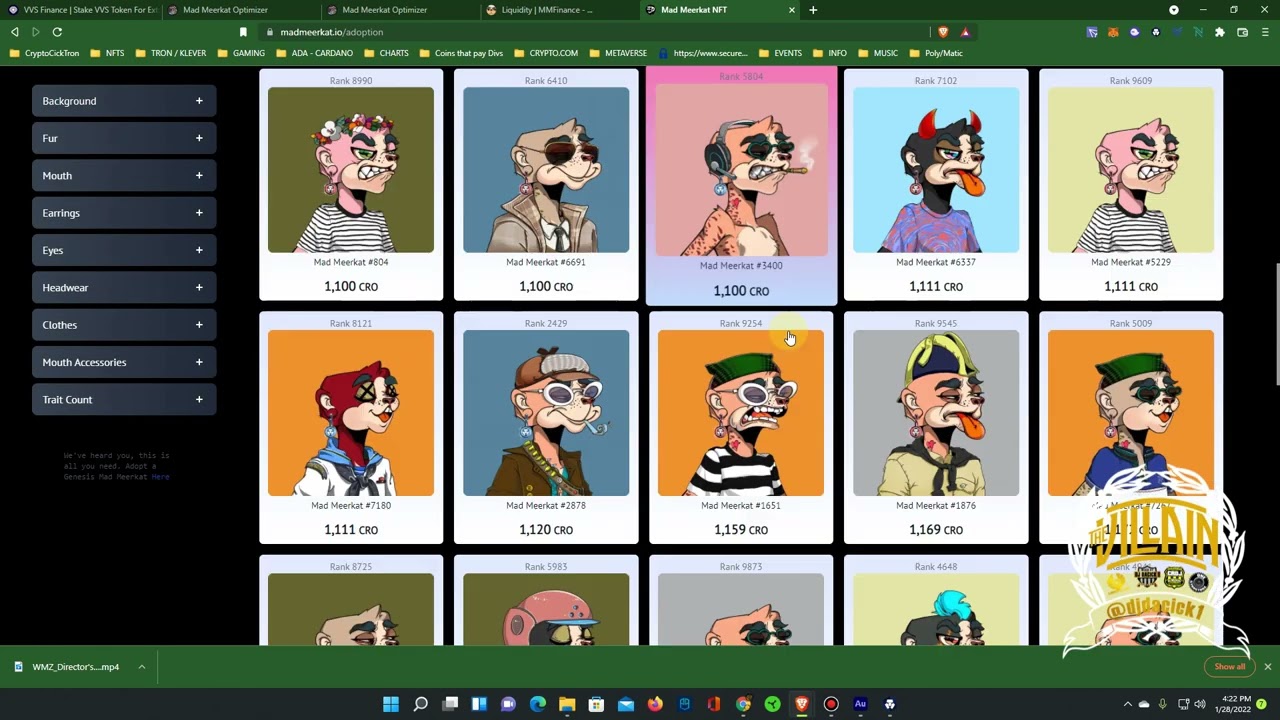Screen dimensions: 1280x720
Task: Open Google Chrome from taskbar
Action: [x=743, y=704]
